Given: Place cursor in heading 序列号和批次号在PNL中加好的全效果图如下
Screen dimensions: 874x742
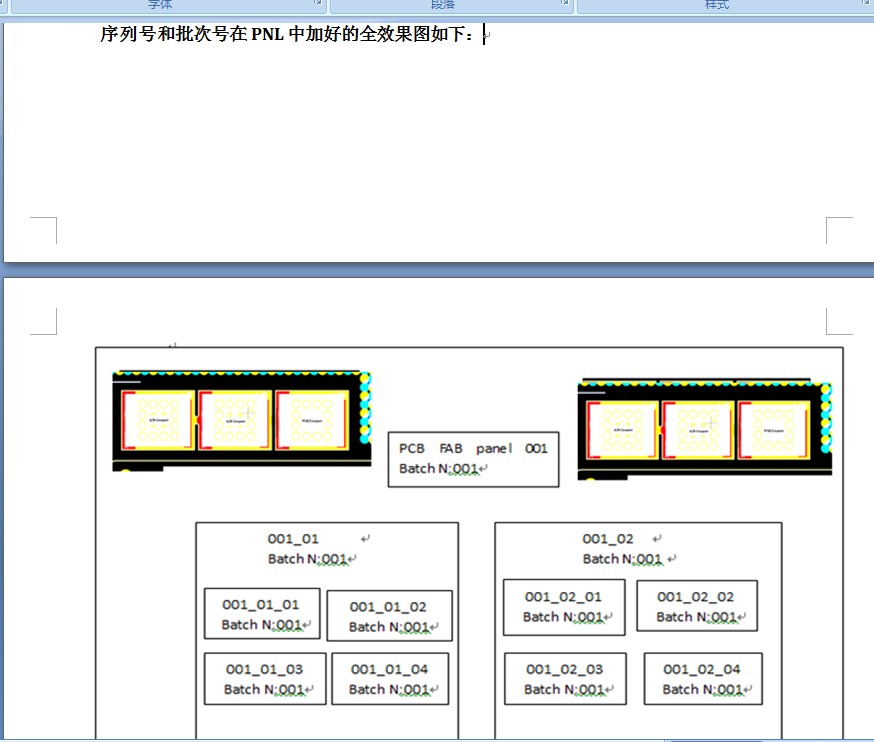Looking at the screenshot, I should point(287,34).
